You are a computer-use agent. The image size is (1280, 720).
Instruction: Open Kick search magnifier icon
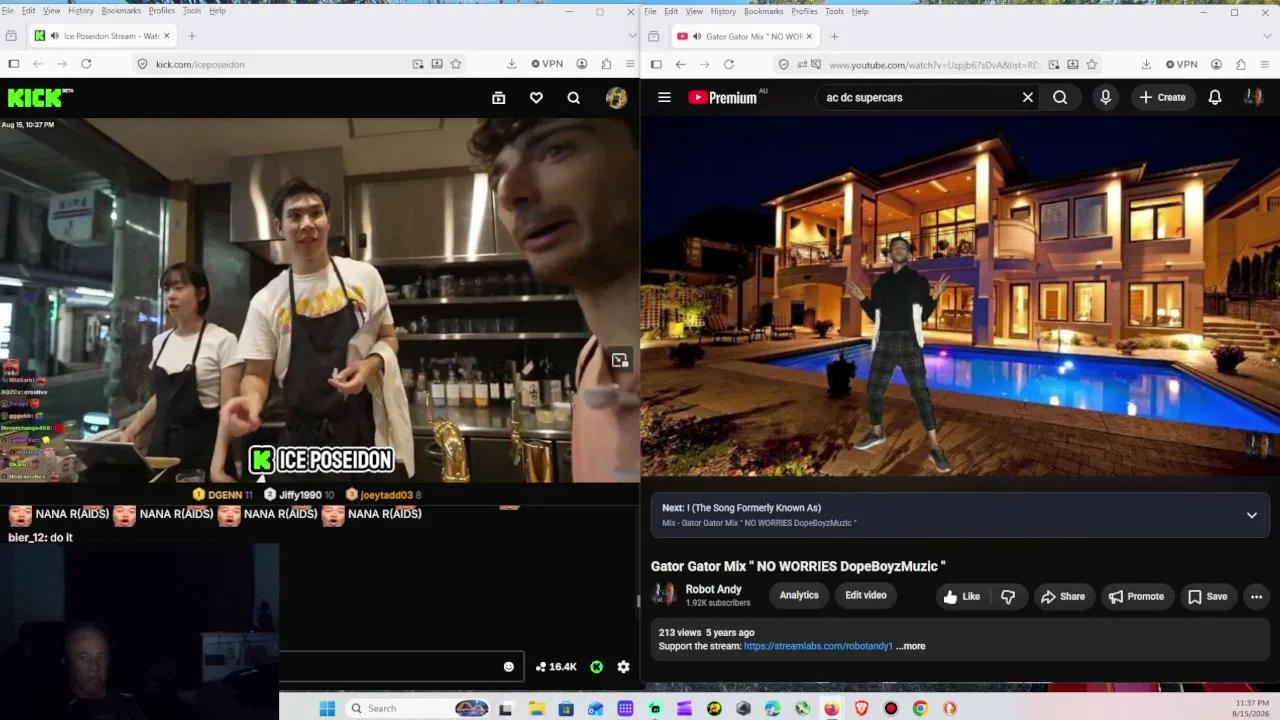pyautogui.click(x=573, y=98)
